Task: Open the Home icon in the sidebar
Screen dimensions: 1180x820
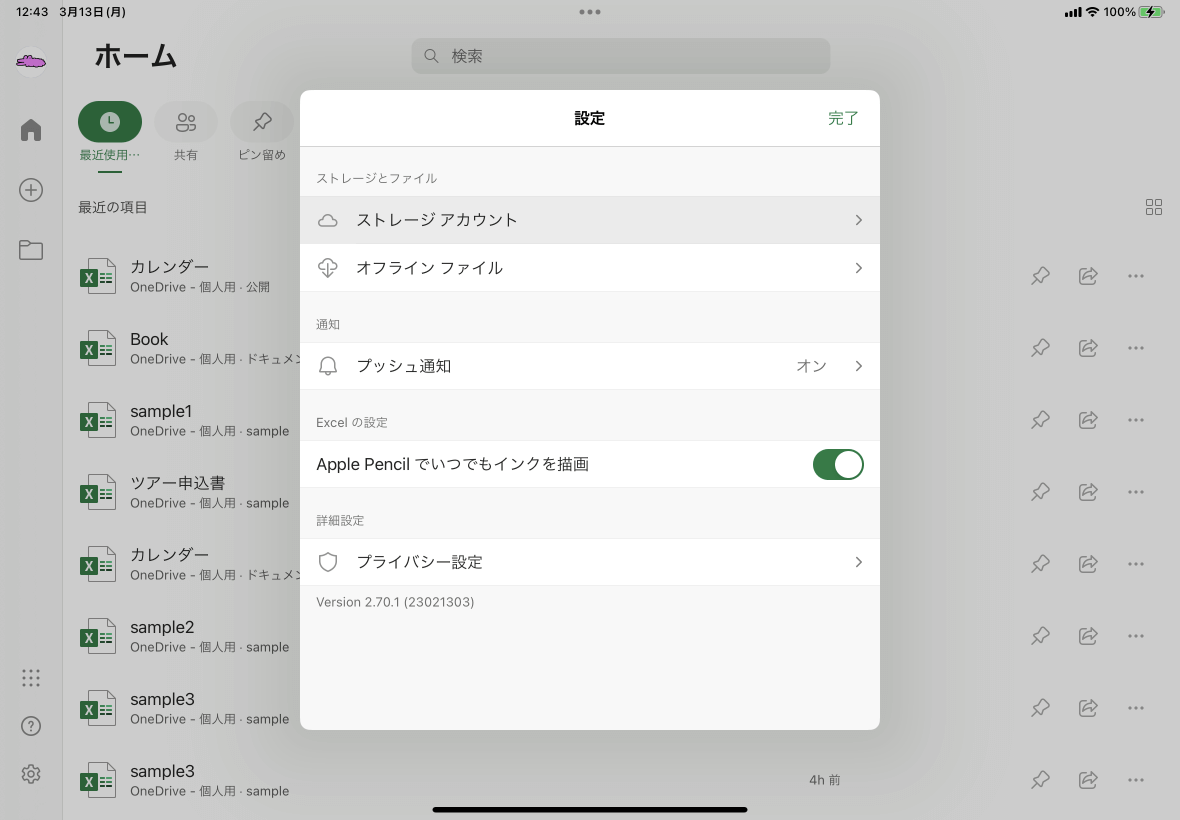Action: click(x=31, y=130)
